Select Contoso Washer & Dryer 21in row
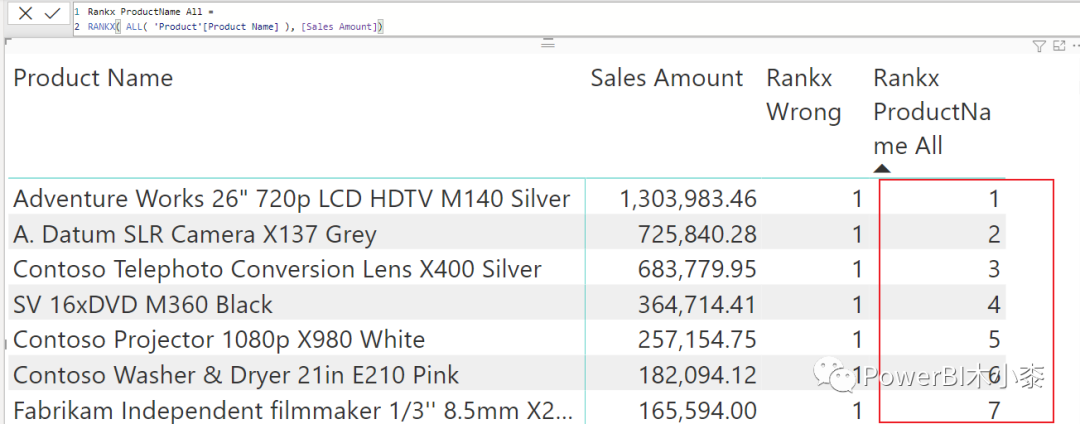The height and width of the screenshot is (424, 1080). [x=236, y=376]
